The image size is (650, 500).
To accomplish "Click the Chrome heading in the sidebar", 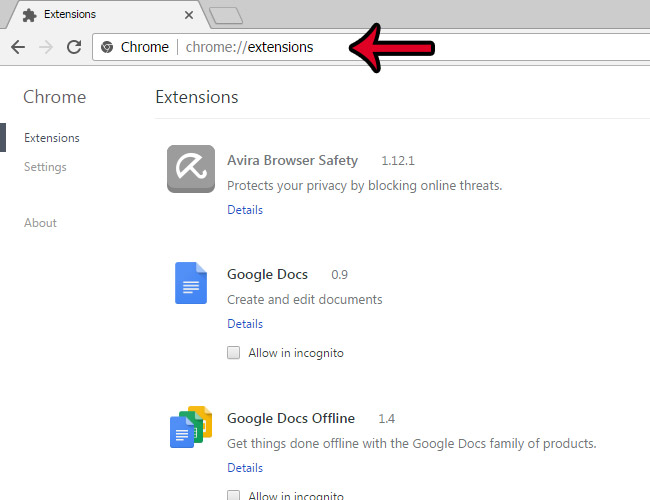I will [x=54, y=97].
